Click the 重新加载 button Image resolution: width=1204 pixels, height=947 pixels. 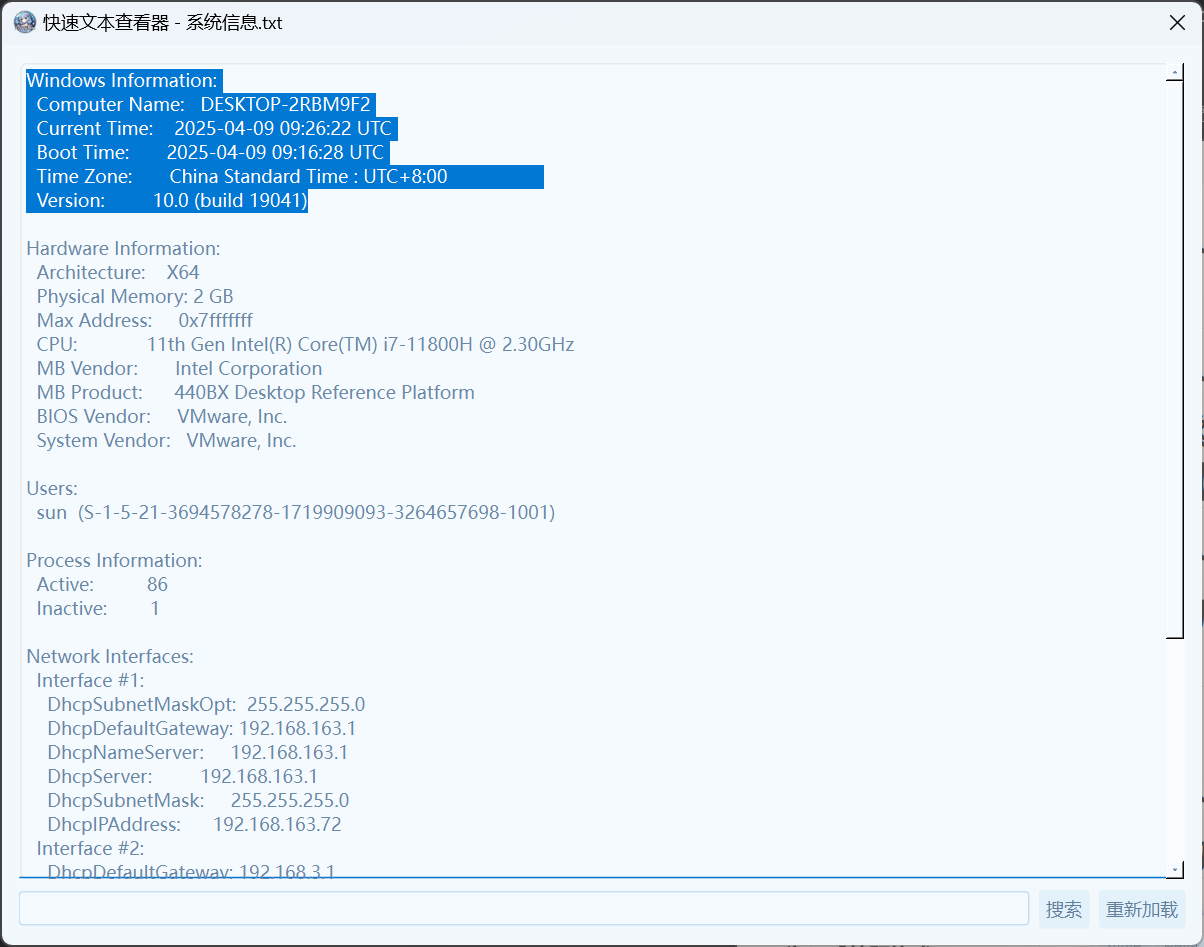[1142, 910]
